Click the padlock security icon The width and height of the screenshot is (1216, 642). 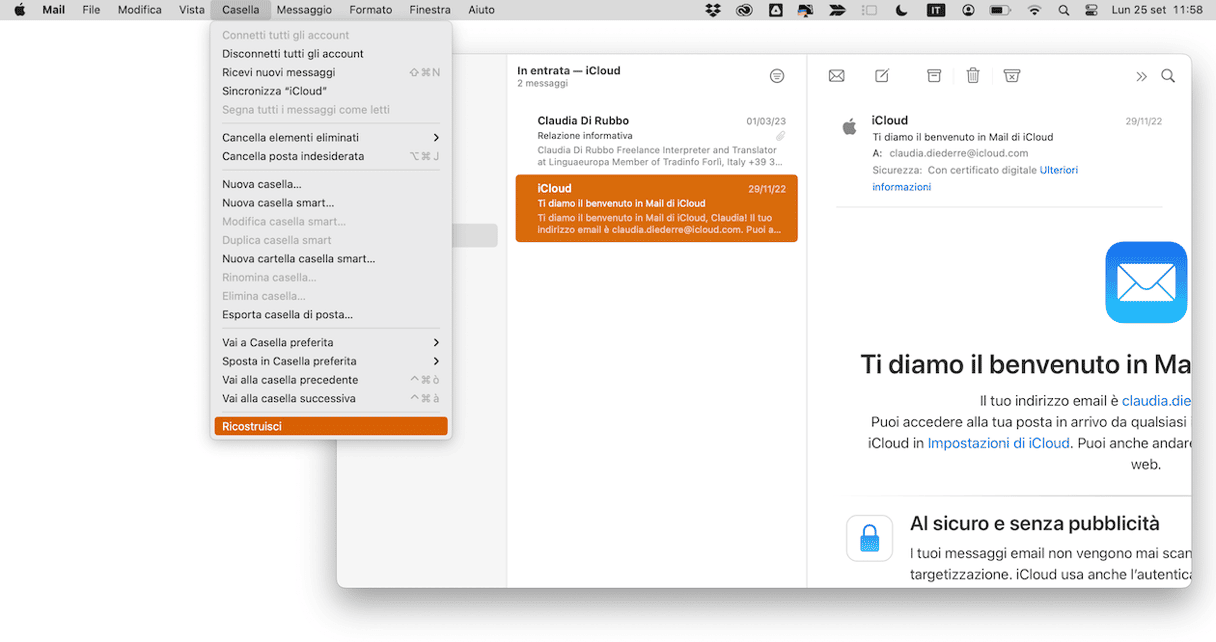(869, 538)
